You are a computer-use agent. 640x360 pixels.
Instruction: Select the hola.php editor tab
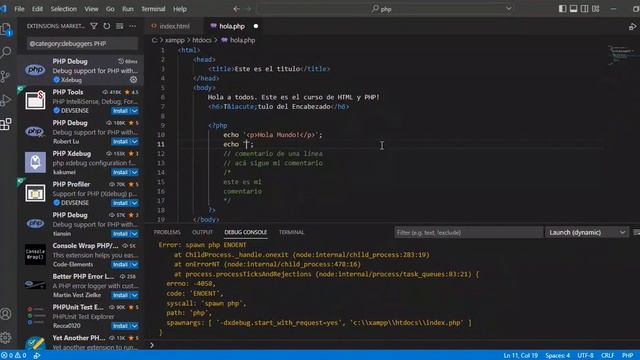pyautogui.click(x=232, y=26)
